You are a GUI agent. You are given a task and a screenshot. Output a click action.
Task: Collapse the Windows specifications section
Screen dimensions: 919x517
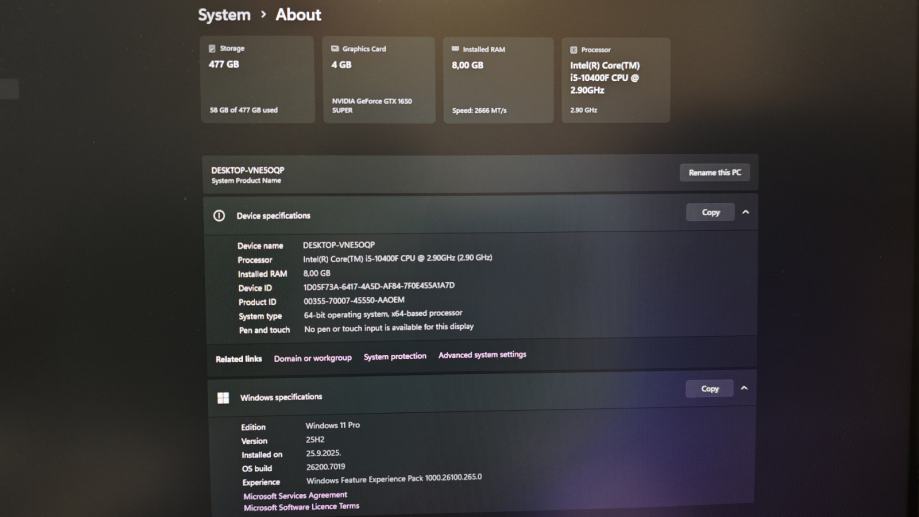(744, 388)
